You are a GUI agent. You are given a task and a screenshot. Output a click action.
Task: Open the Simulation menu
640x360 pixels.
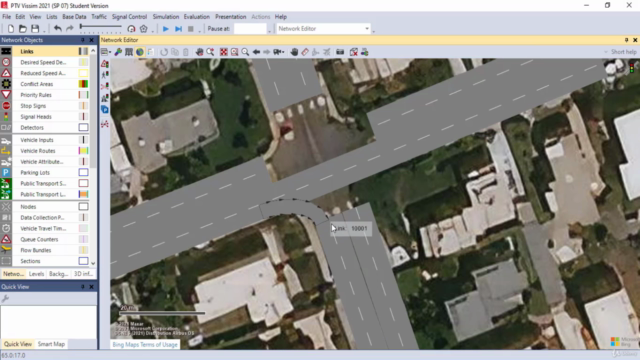pyautogui.click(x=166, y=17)
